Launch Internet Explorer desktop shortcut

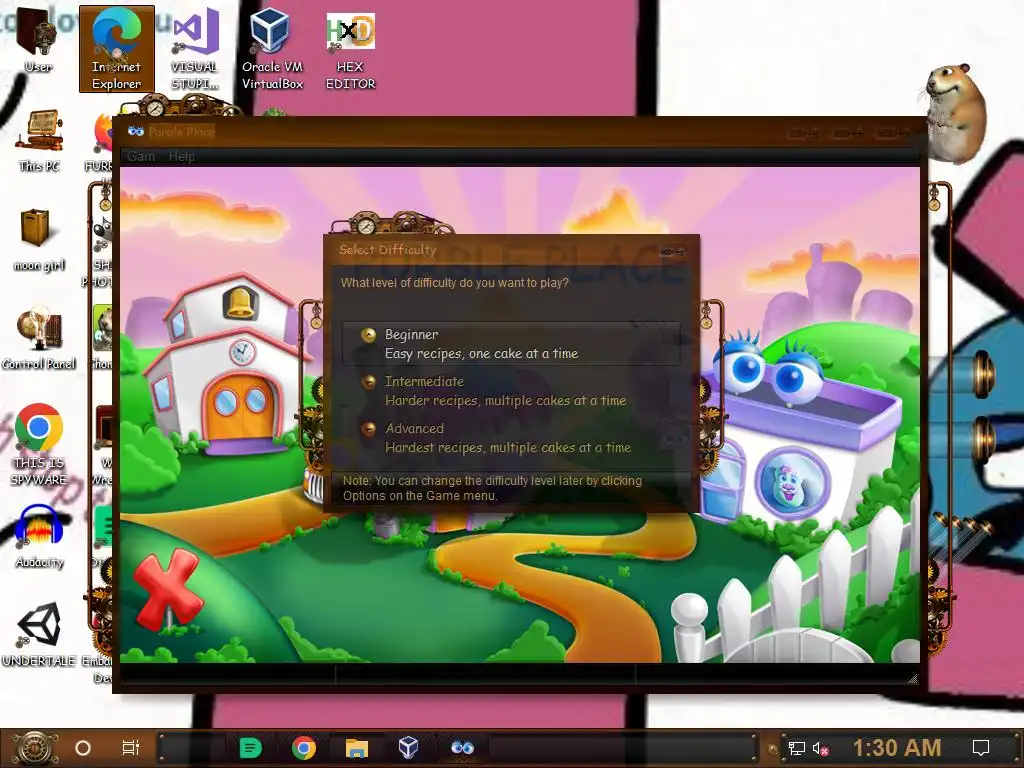[x=116, y=49]
